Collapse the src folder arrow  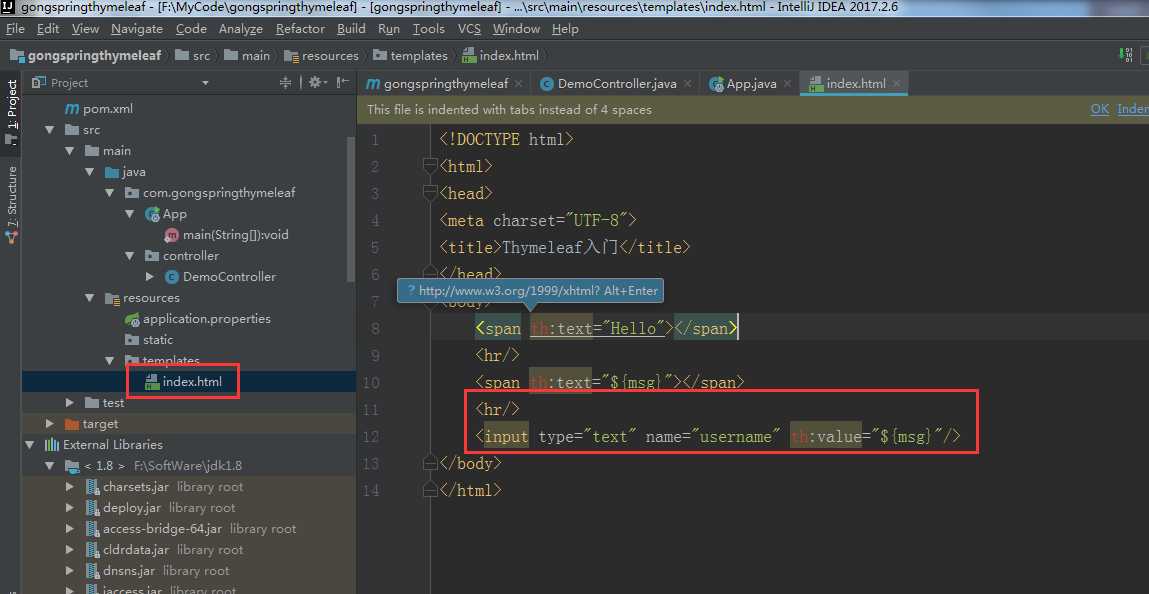point(50,130)
